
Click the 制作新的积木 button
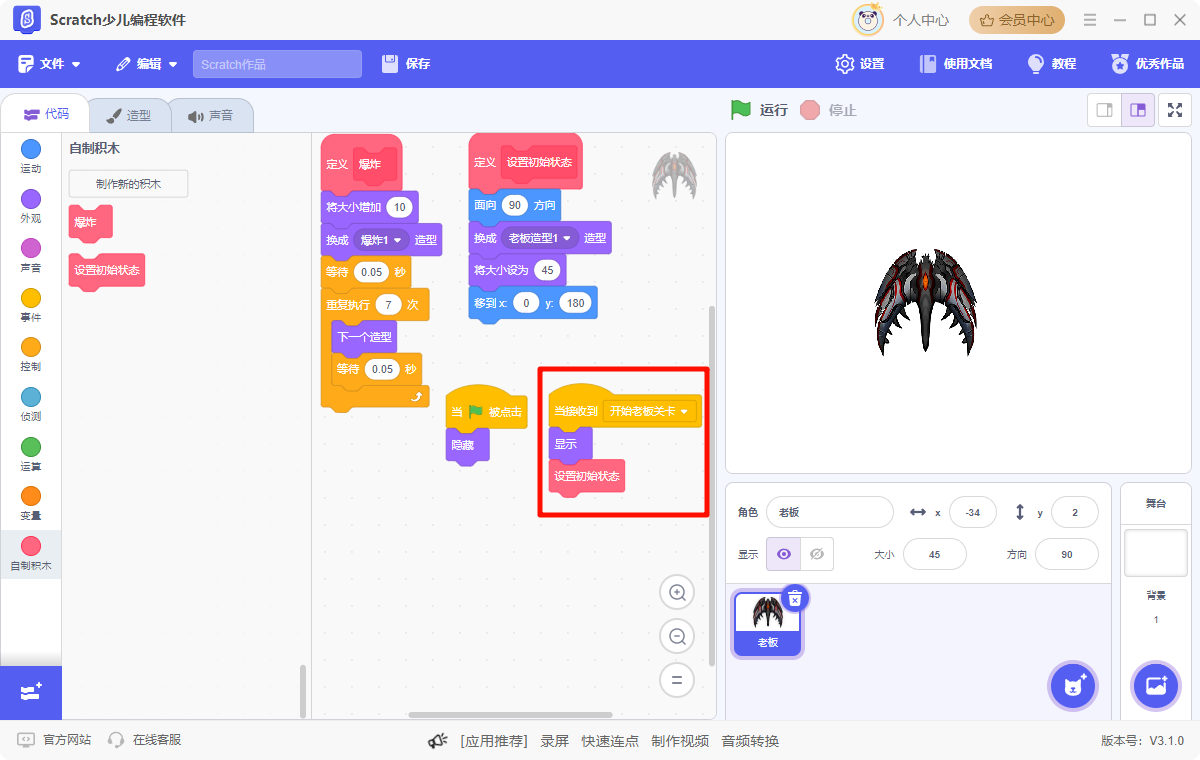coord(128,184)
